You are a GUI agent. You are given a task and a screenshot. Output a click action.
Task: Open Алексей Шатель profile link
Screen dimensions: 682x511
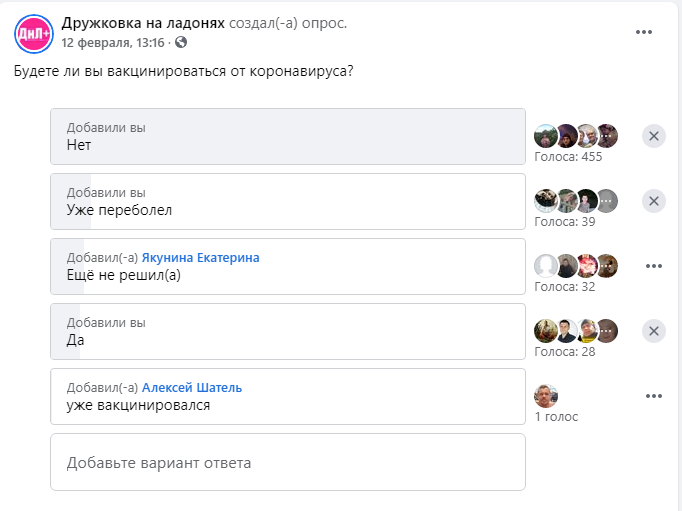point(192,387)
